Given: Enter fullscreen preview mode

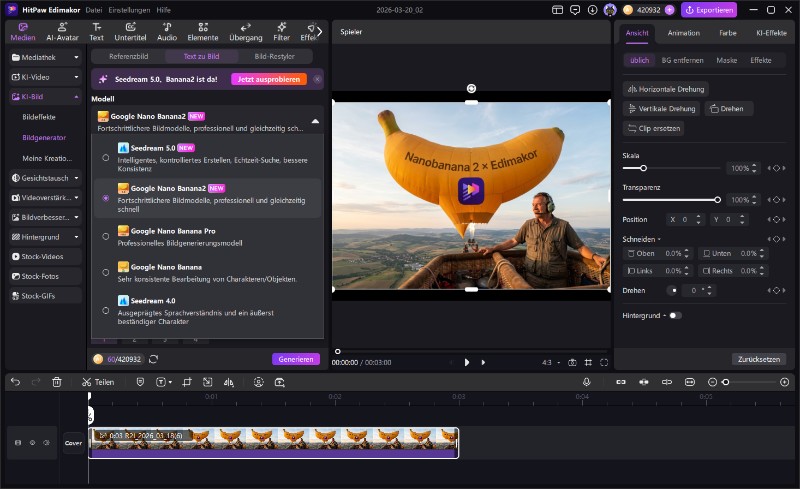Looking at the screenshot, I should point(605,362).
